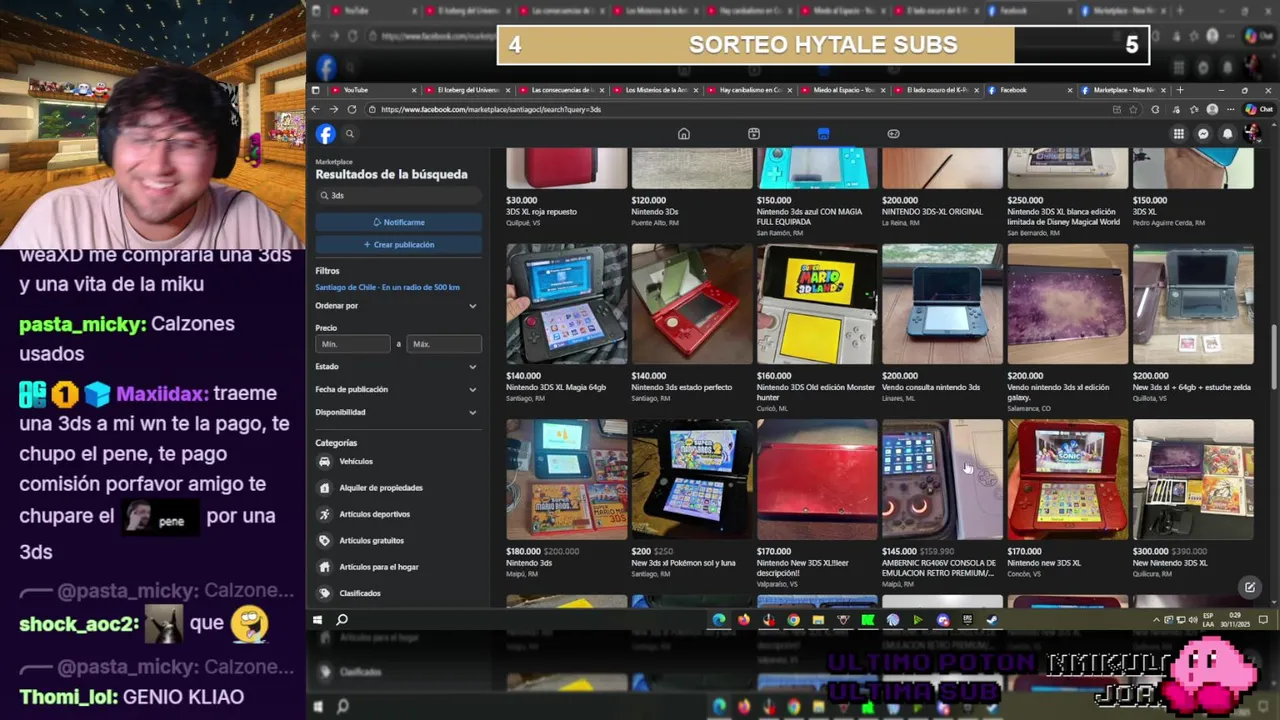
Task: Click the Marketplace results page scrollbar
Action: click(x=1274, y=356)
